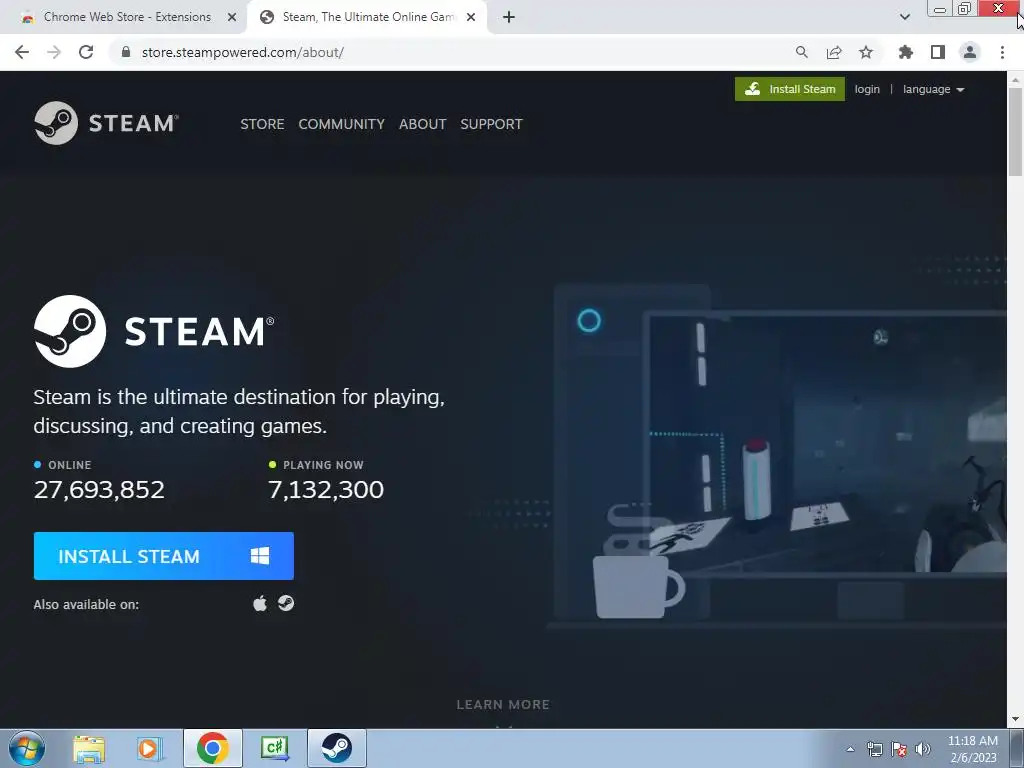Open a new browser tab

509,18
